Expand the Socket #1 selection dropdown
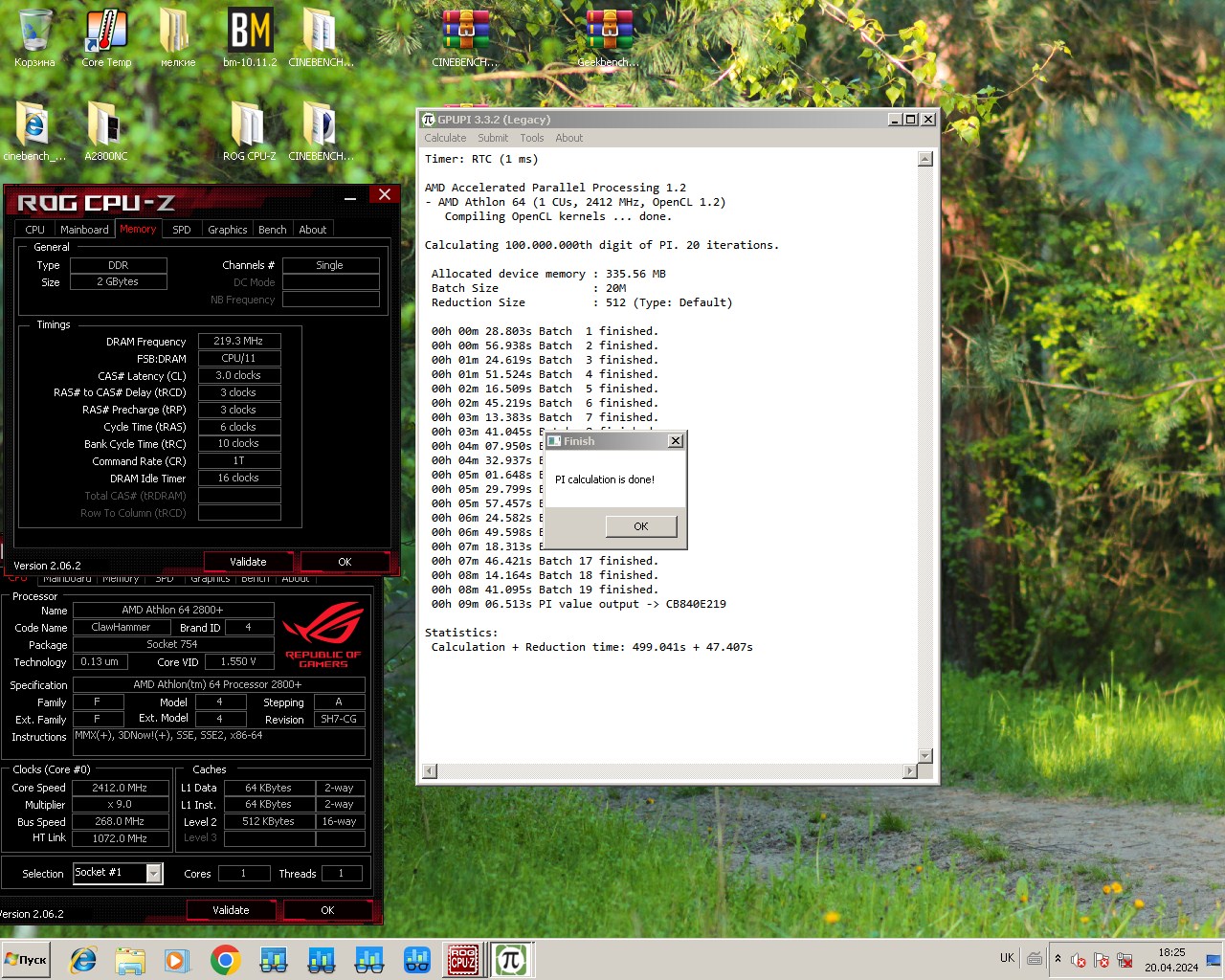The height and width of the screenshot is (980, 1225). coord(153,873)
